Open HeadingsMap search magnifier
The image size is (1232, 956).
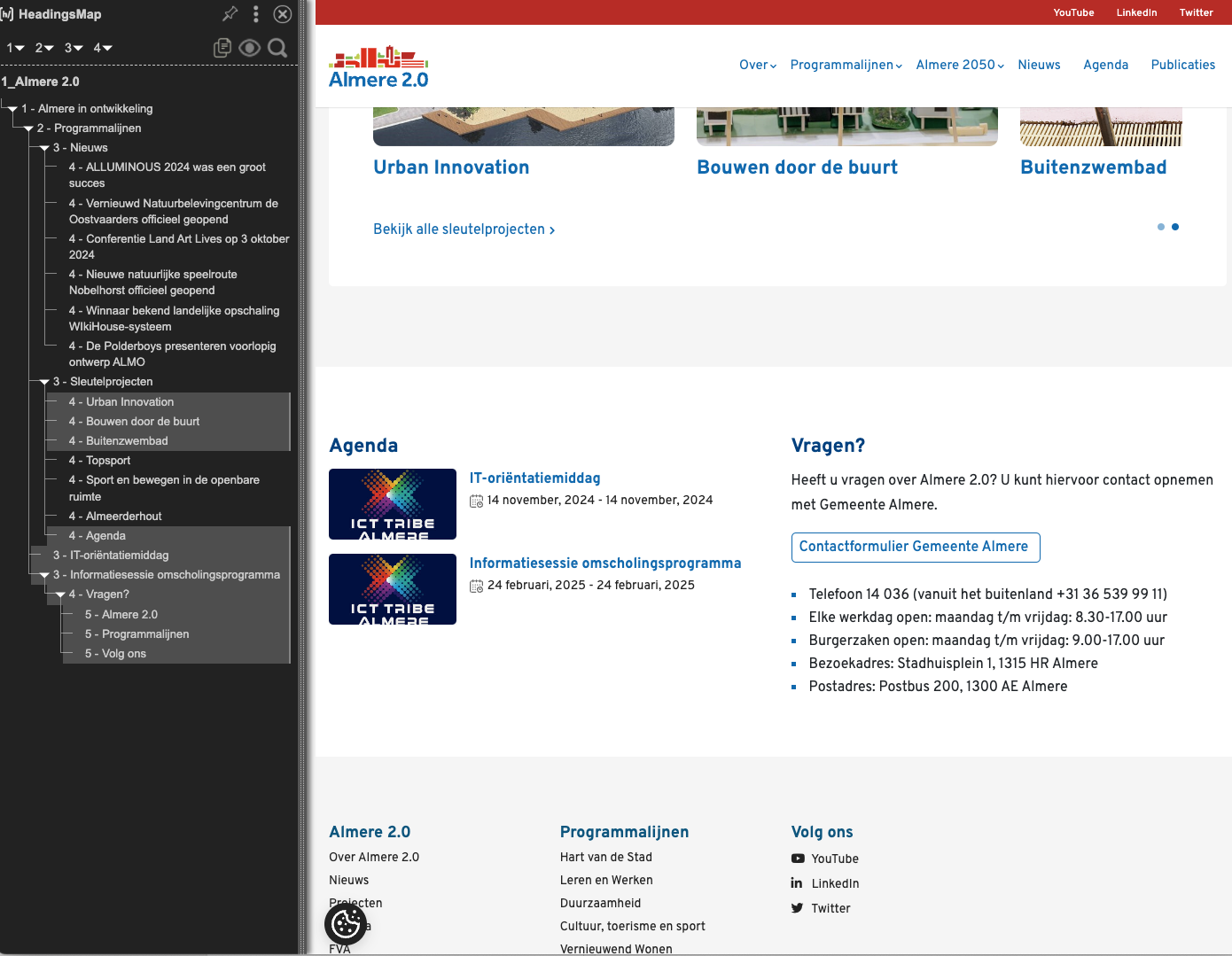click(x=277, y=48)
